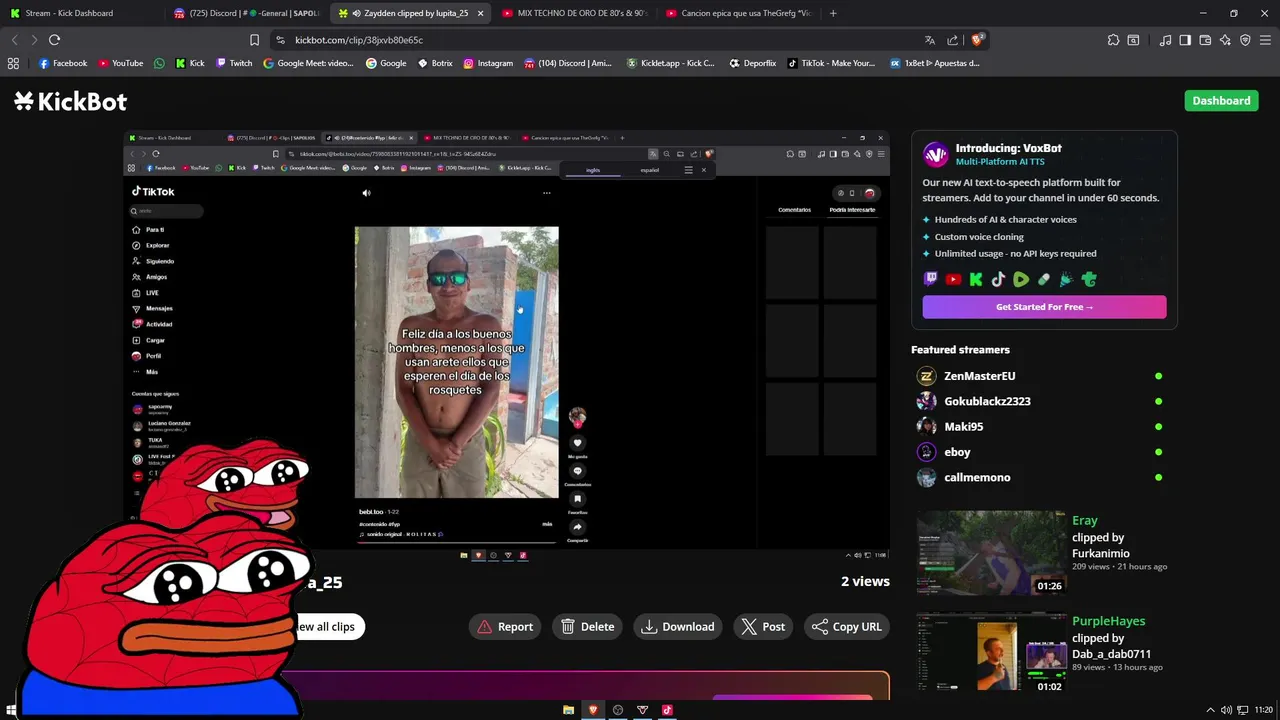Open Eray clip title link
Viewport: 1280px width, 720px height.
click(x=1084, y=521)
